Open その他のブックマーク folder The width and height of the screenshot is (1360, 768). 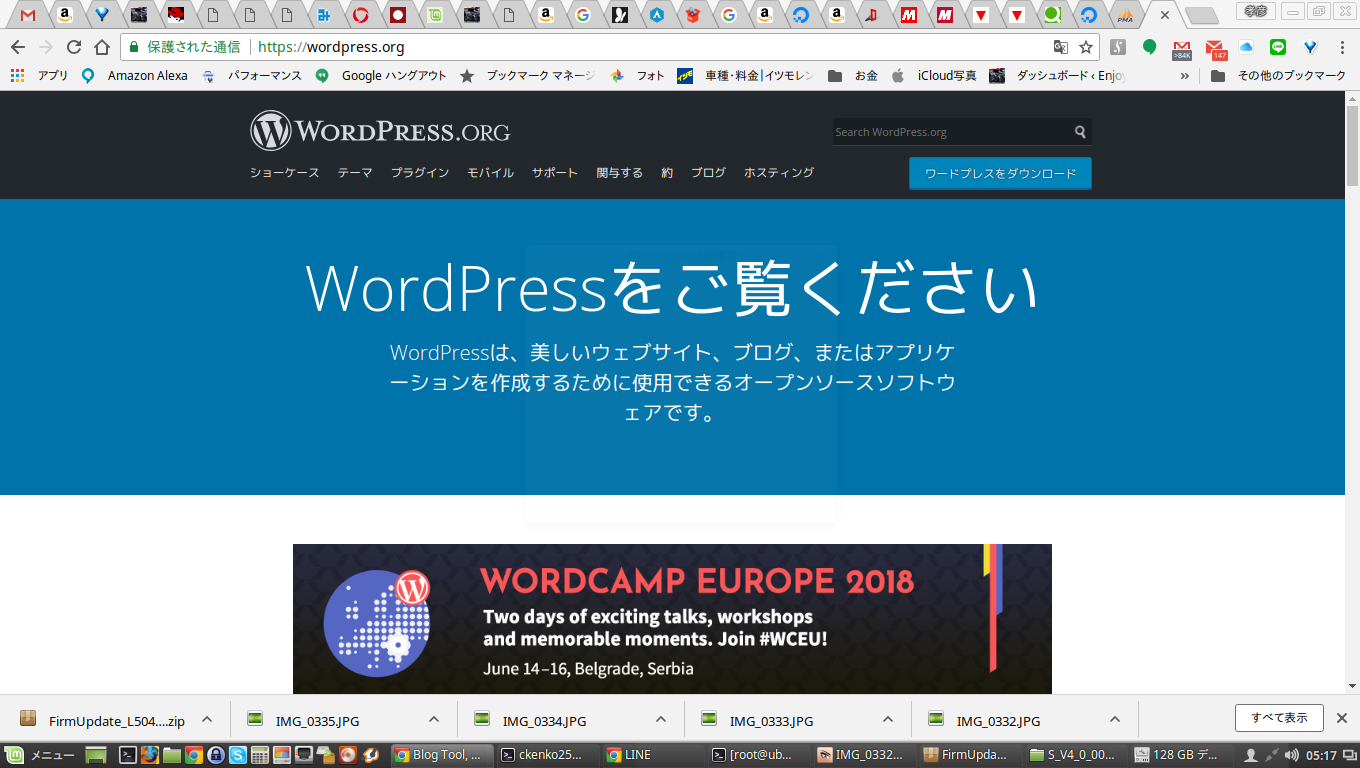[1278, 75]
